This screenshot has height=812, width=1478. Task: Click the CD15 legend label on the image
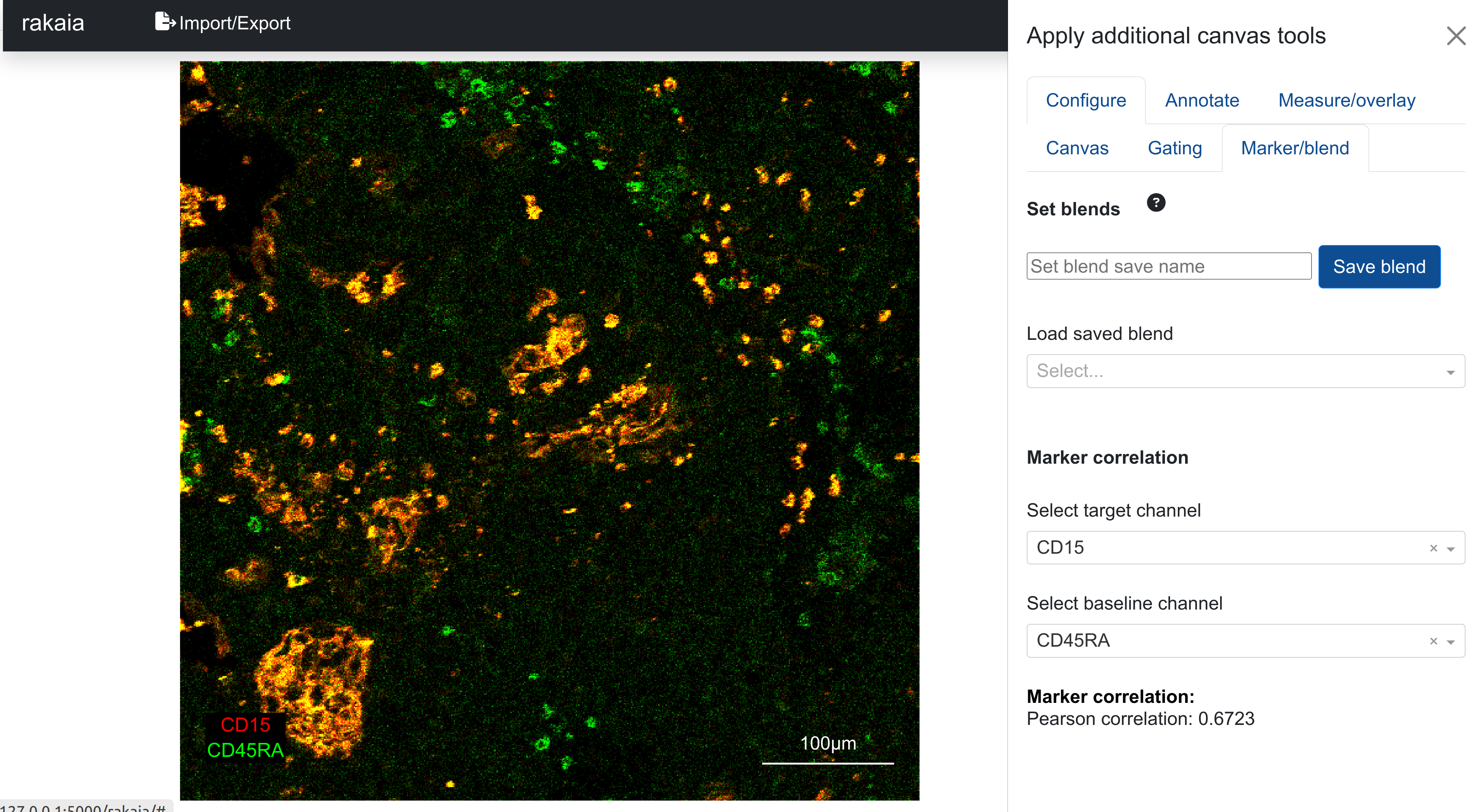pos(245,725)
